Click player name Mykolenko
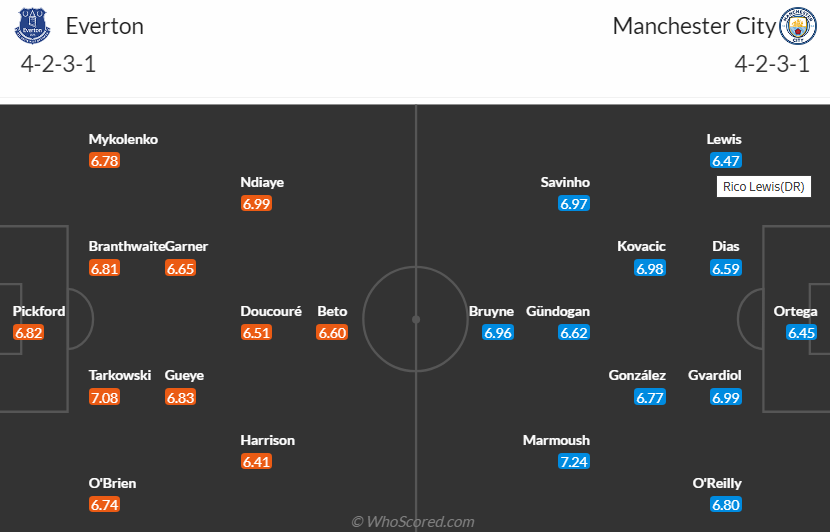 point(123,139)
